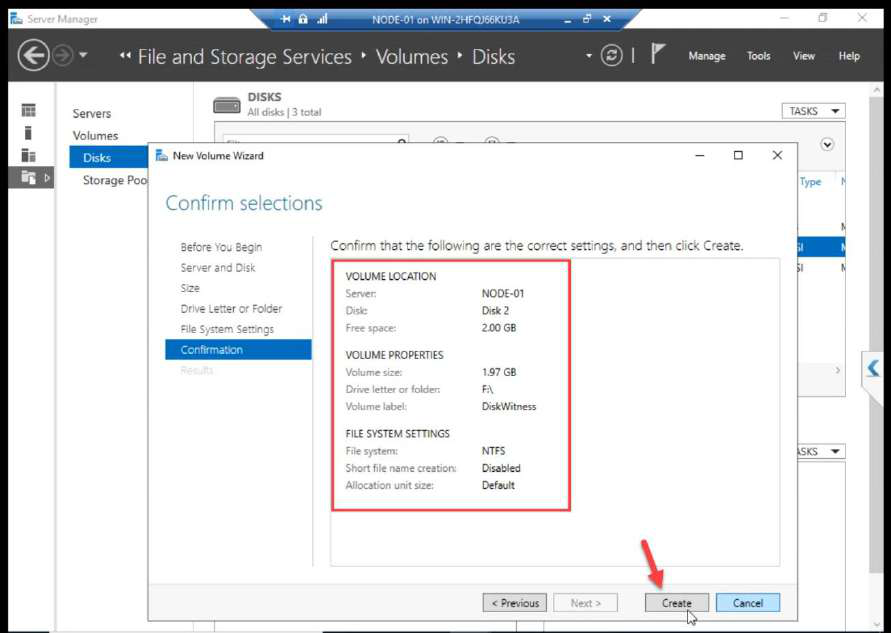The height and width of the screenshot is (633, 891).
Task: Click the Volumes breadcrumb in header
Action: coord(412,56)
